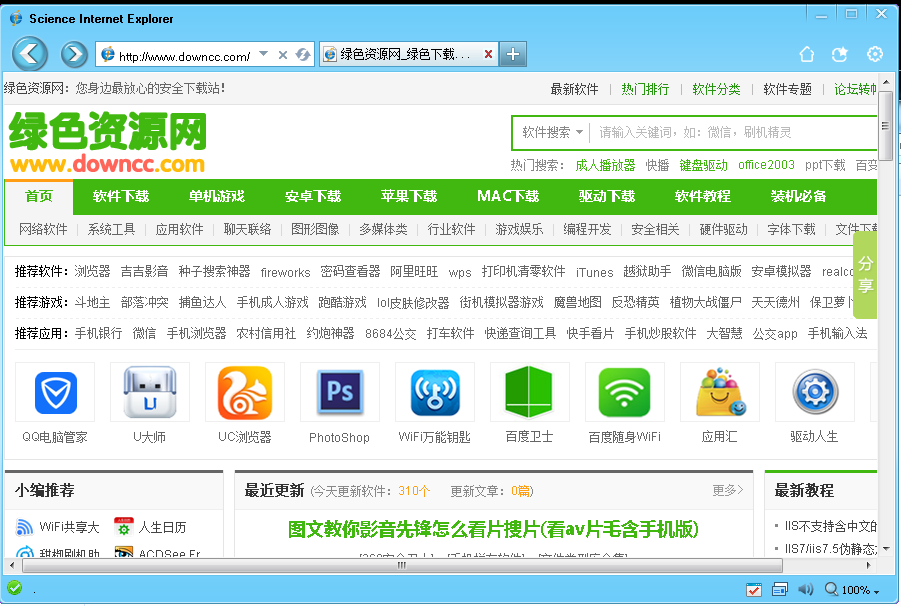Viewport: 901px width, 606px height.
Task: Click the WiFi万能钥匙 icon
Action: (x=434, y=394)
